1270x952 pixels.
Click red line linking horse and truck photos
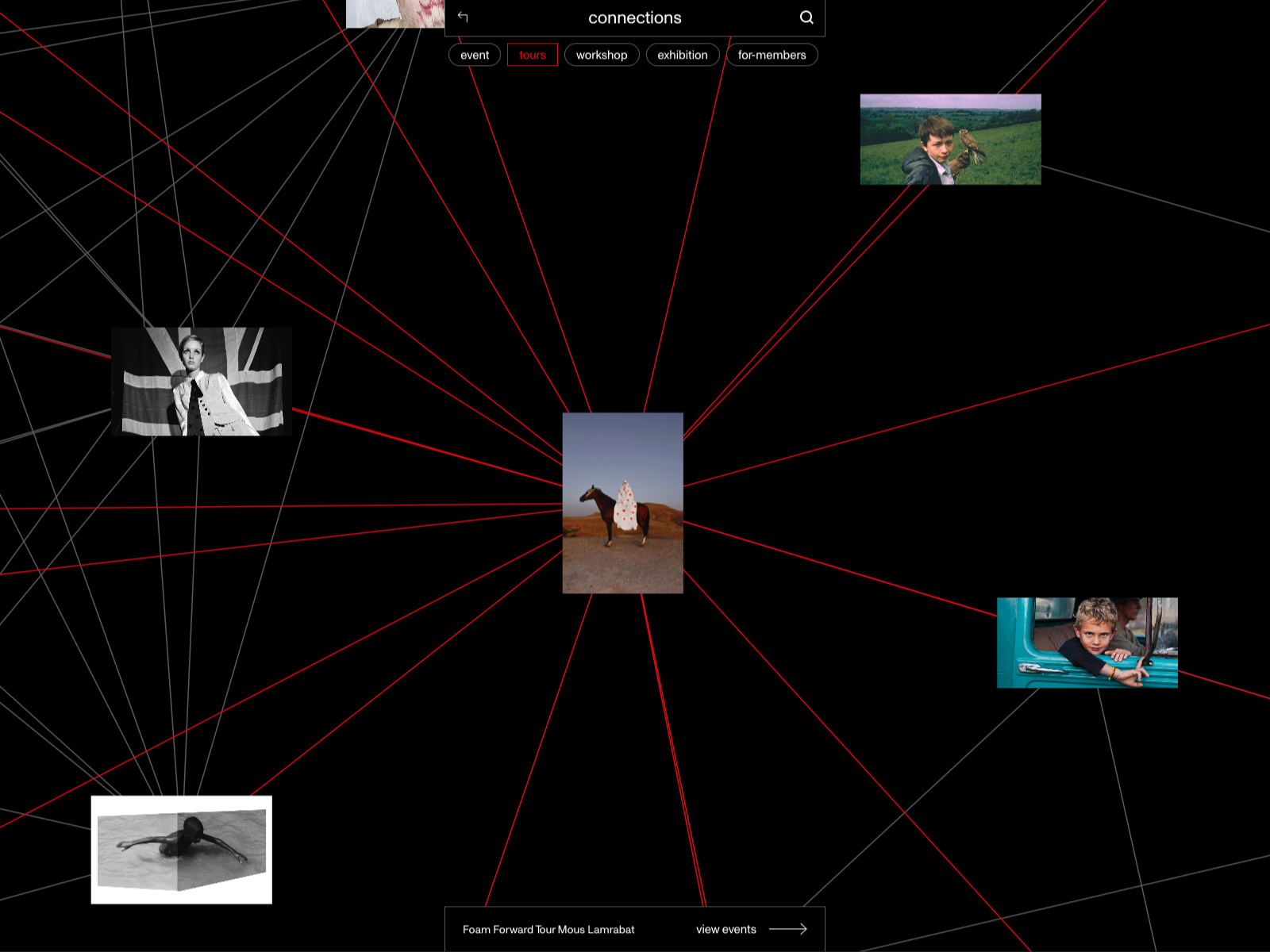tap(841, 568)
